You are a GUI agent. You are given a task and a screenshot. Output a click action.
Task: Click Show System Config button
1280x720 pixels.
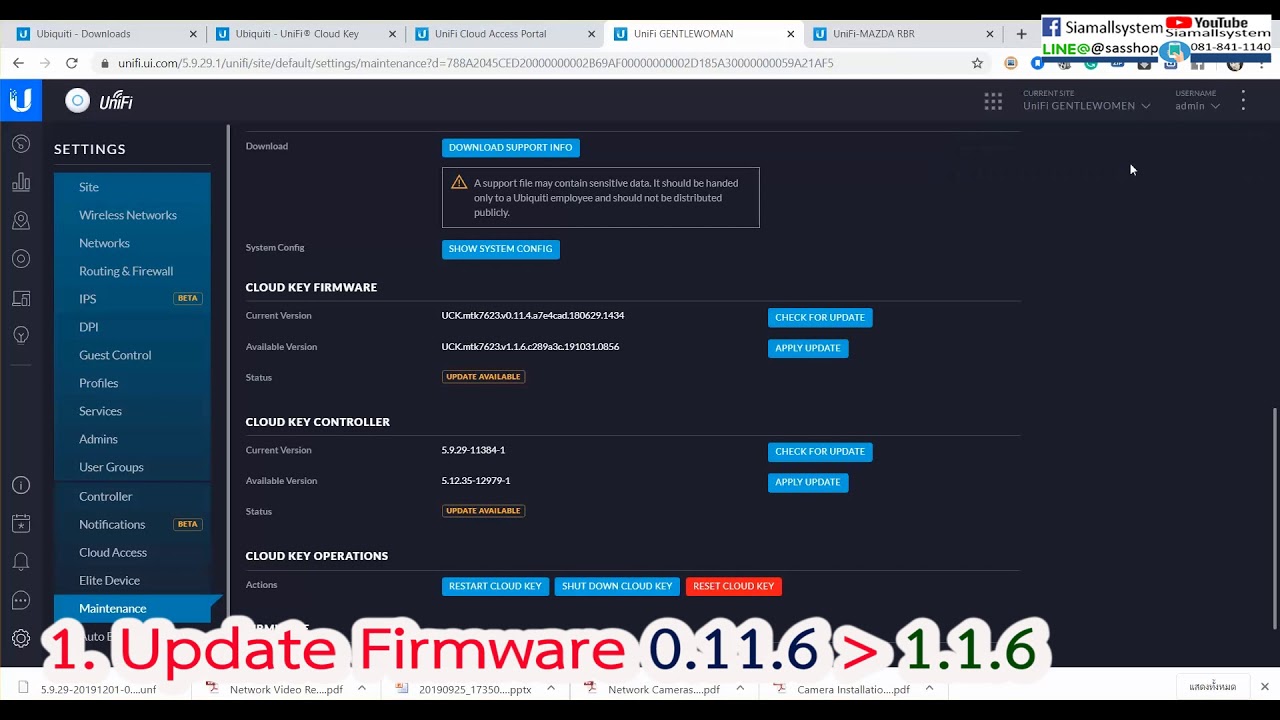coord(500,249)
